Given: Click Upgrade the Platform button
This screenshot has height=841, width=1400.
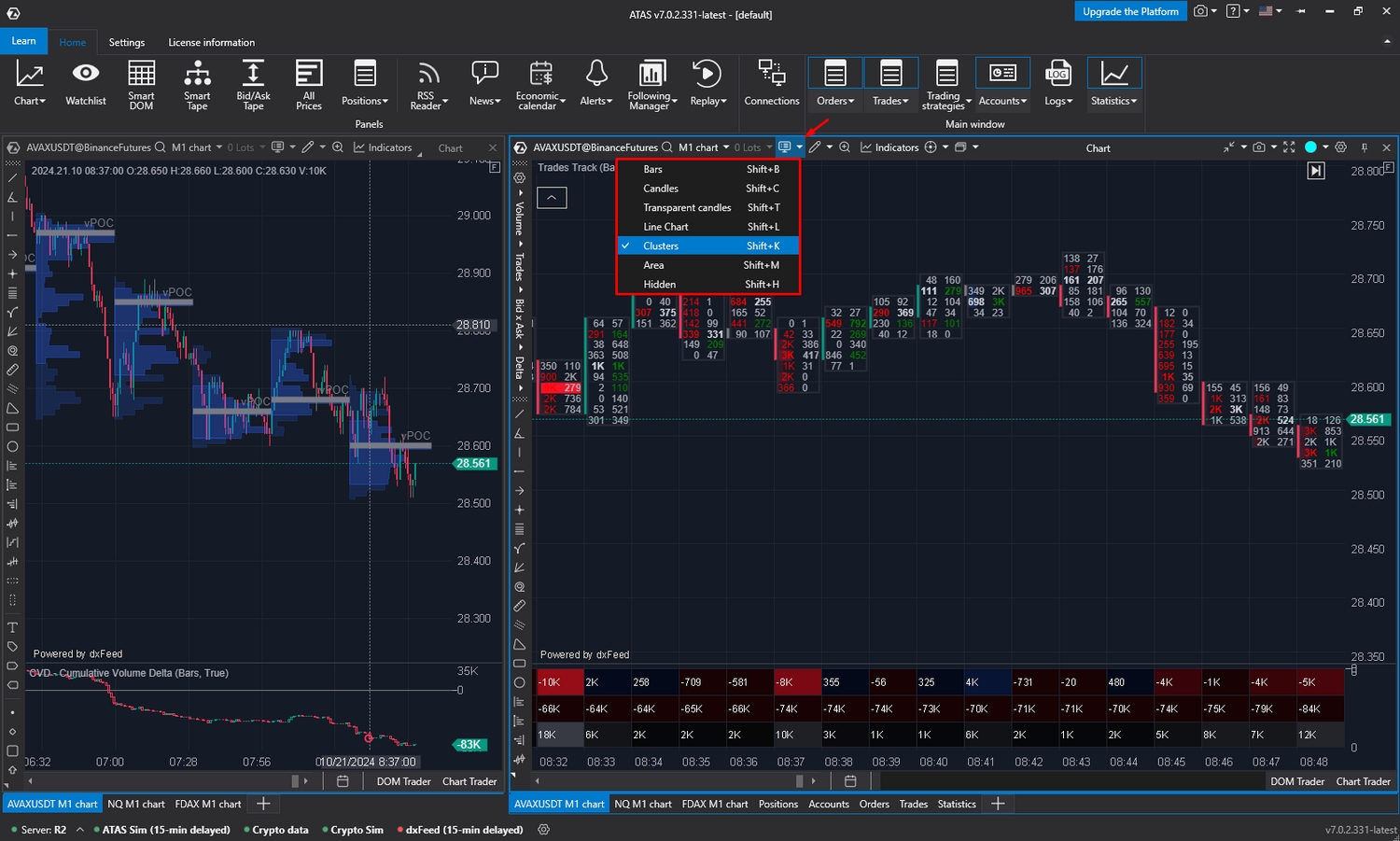Looking at the screenshot, I should (x=1130, y=11).
